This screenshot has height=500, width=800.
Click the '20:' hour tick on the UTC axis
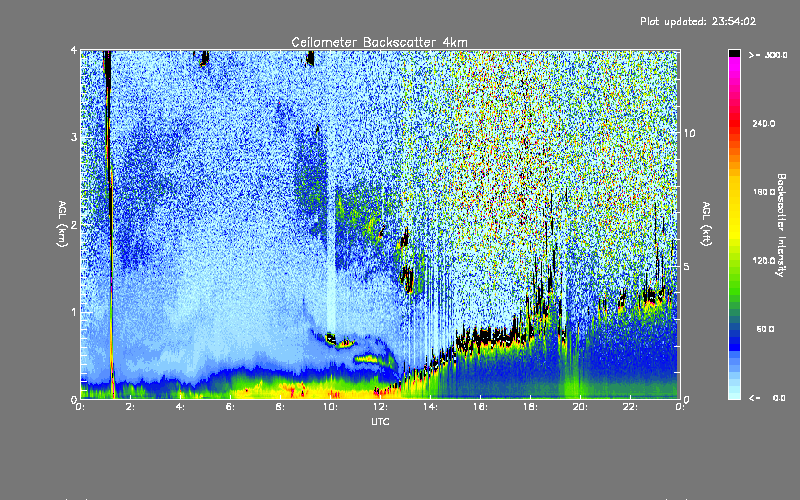pyautogui.click(x=580, y=407)
